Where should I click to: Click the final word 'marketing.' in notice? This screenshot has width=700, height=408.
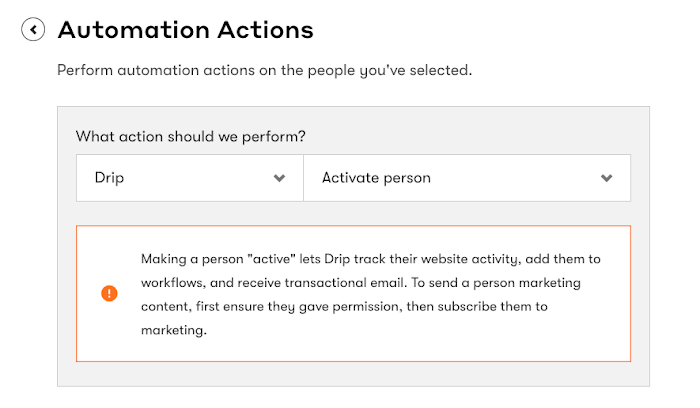coord(174,330)
